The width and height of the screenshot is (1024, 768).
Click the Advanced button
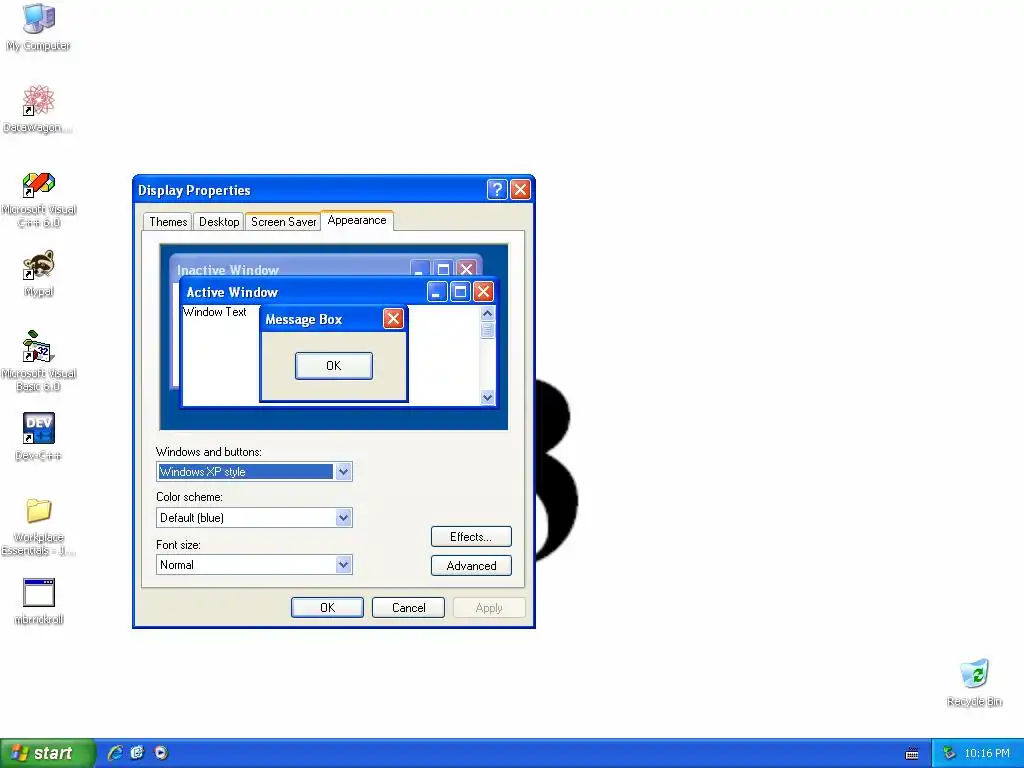tap(471, 566)
